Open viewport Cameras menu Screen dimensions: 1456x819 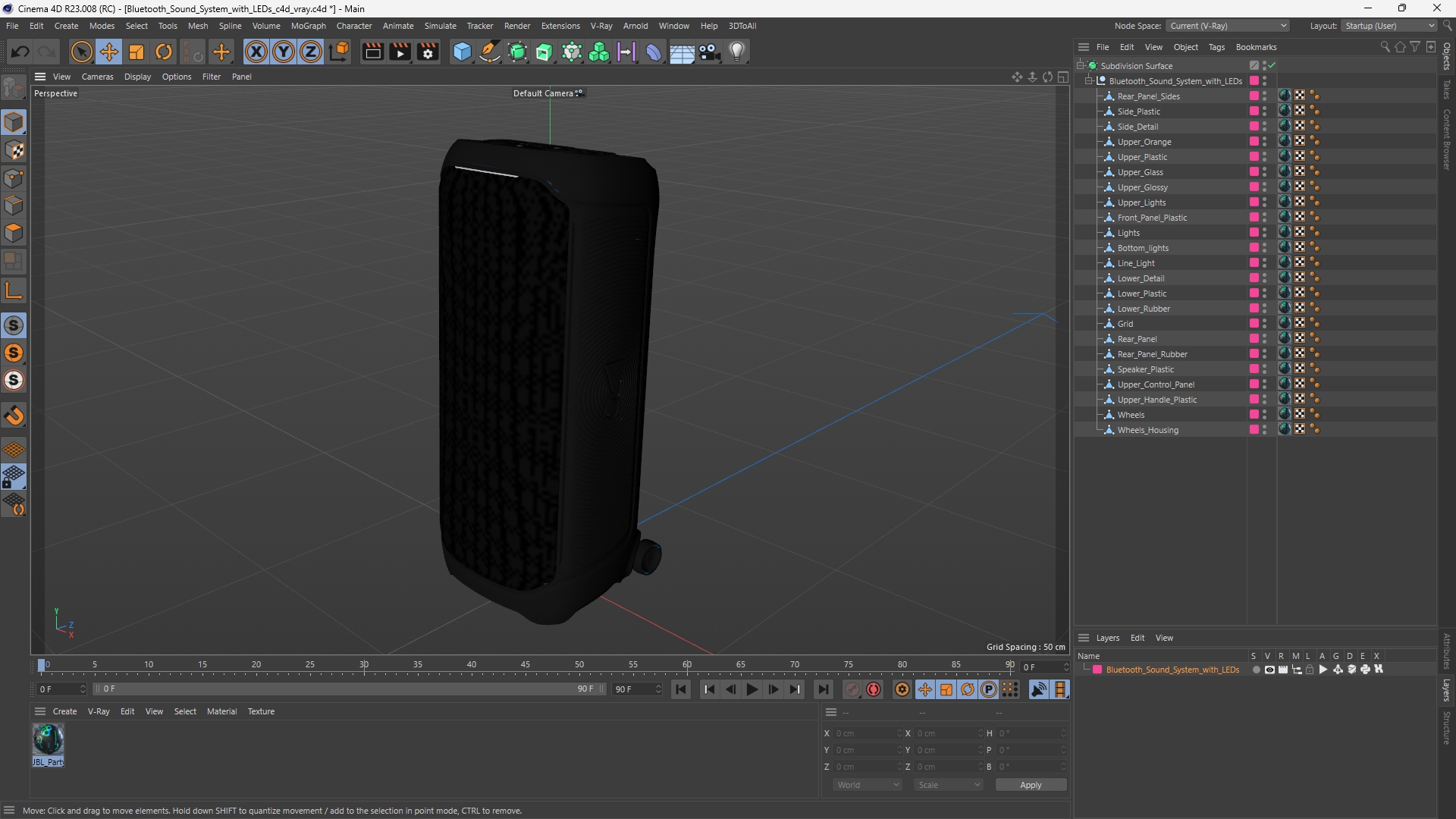tap(97, 77)
